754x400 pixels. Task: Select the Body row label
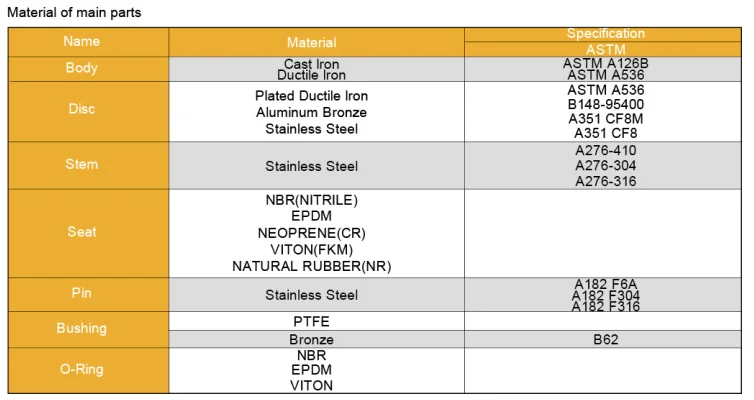click(82, 69)
